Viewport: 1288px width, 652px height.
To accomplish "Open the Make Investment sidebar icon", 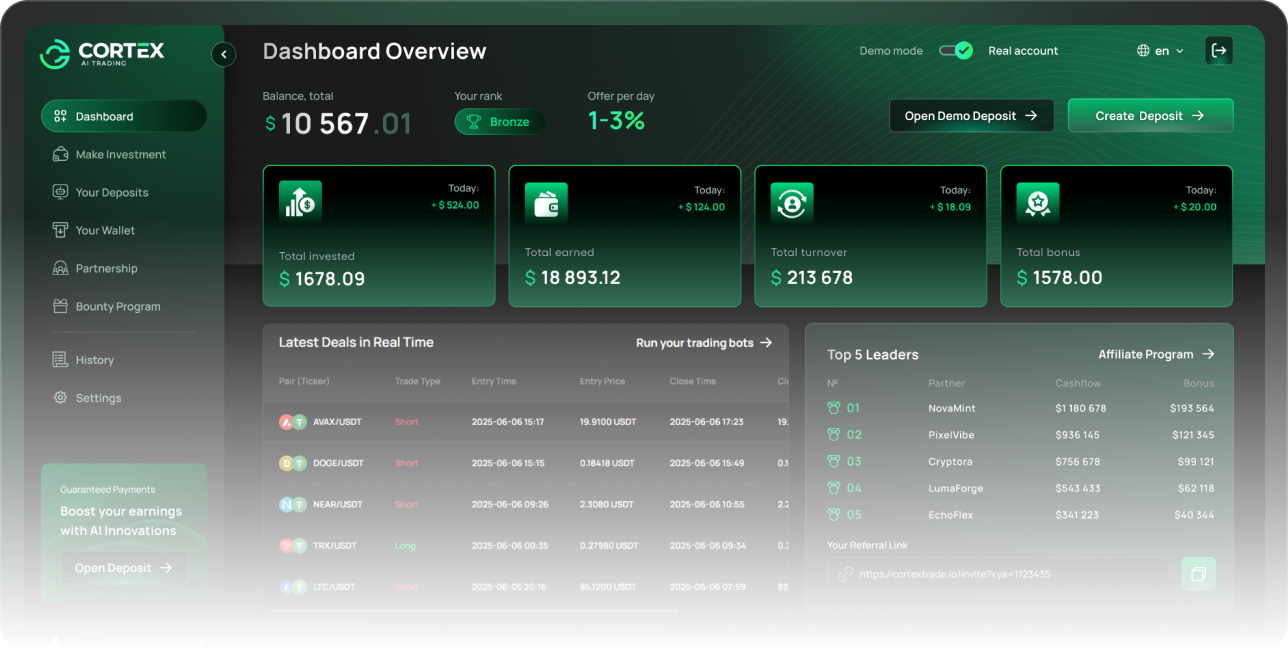I will click(60, 154).
